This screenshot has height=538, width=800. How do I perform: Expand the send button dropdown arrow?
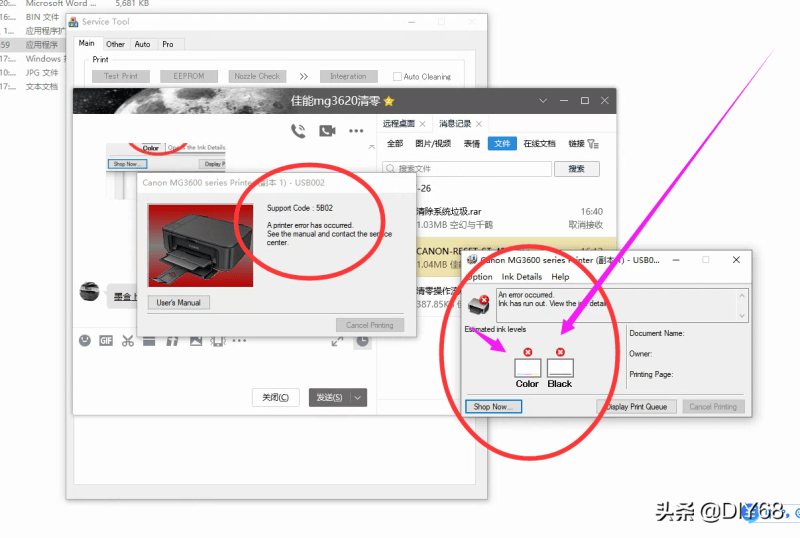click(x=359, y=397)
